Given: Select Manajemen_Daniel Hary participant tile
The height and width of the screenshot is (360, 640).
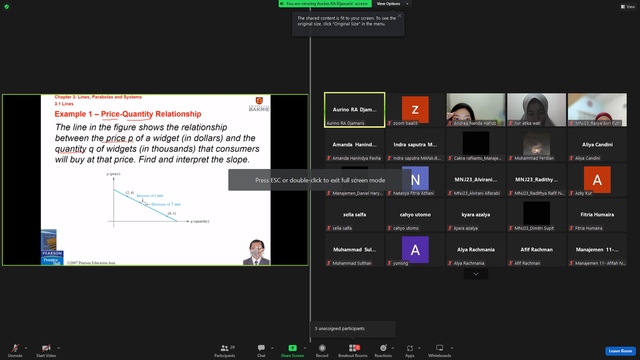Looking at the screenshot, I should pyautogui.click(x=354, y=180).
